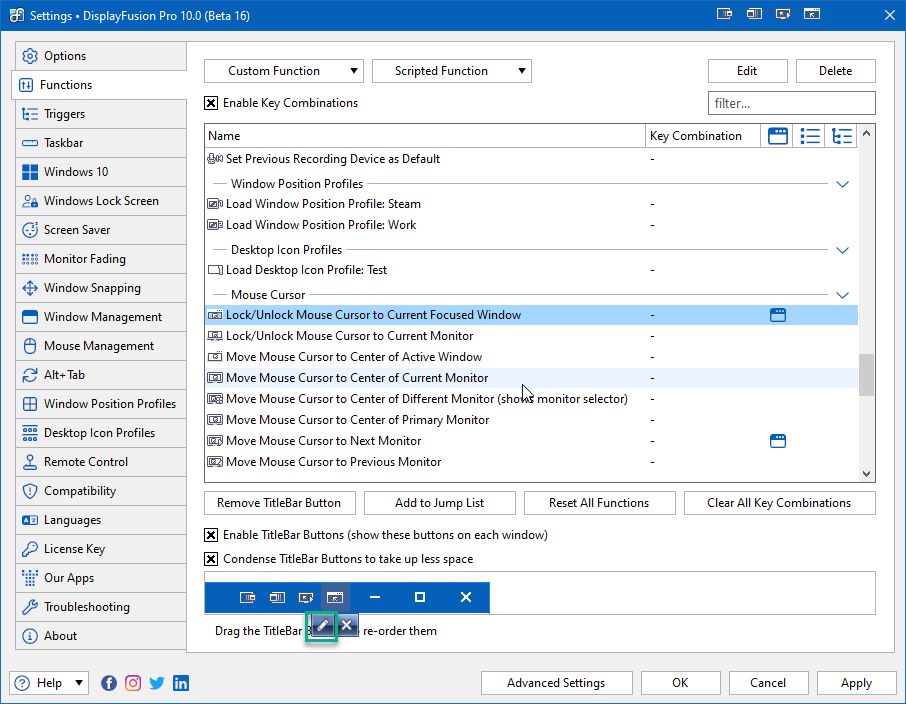Click the function list scrollbar thumb
Screen dimensions: 906x704
tap(866, 375)
